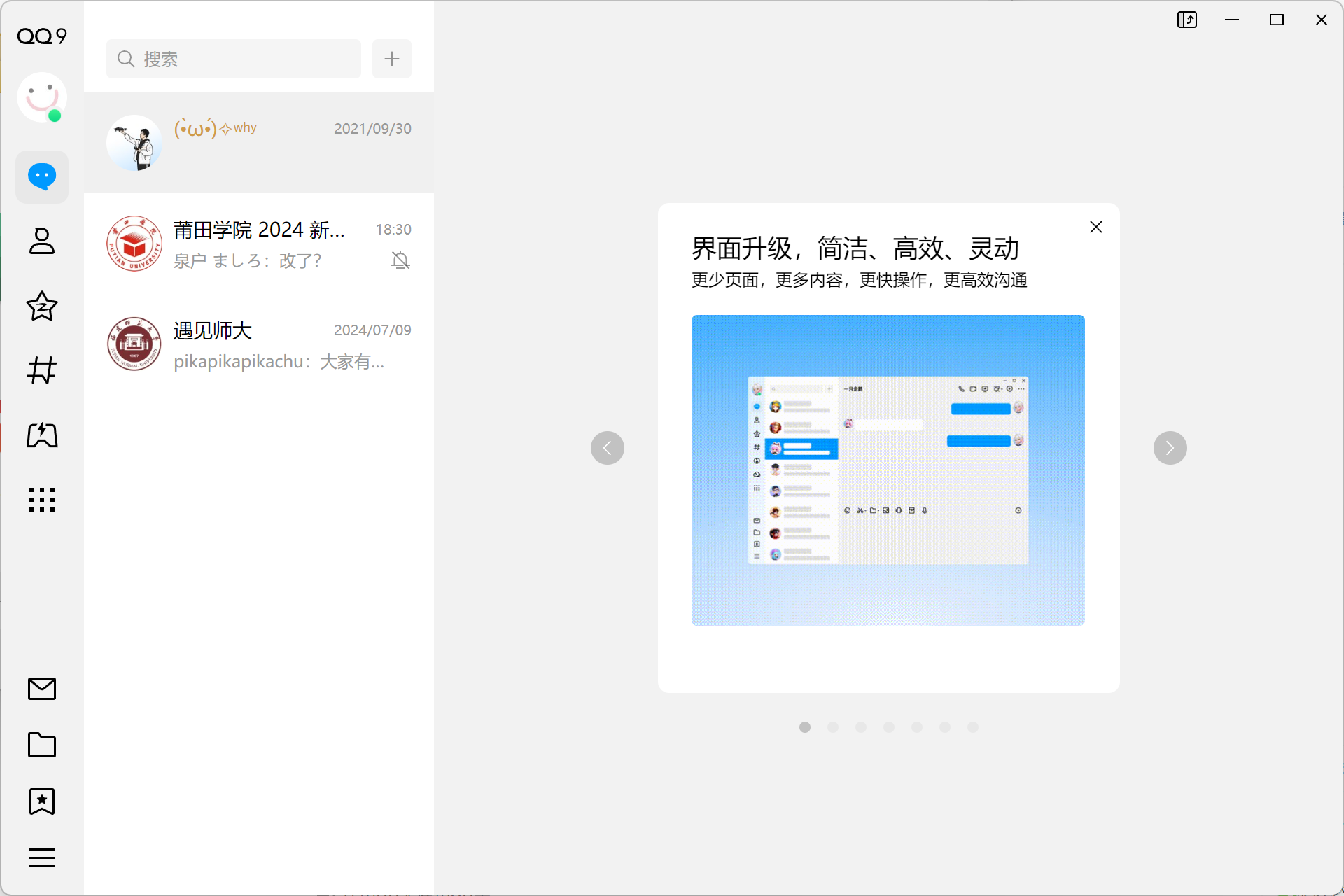
Task: Click the 2021/09/30 timestamp
Action: coord(372,129)
